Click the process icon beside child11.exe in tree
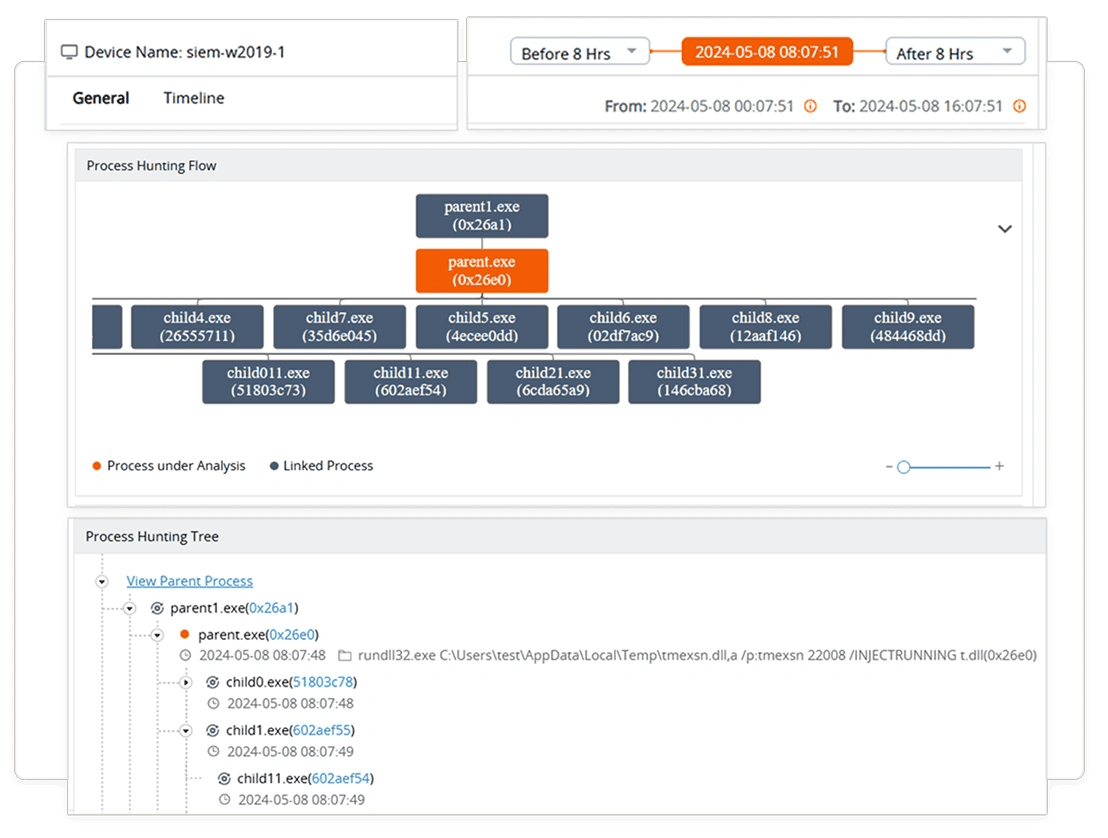The height and width of the screenshot is (838, 1108). coord(224,778)
